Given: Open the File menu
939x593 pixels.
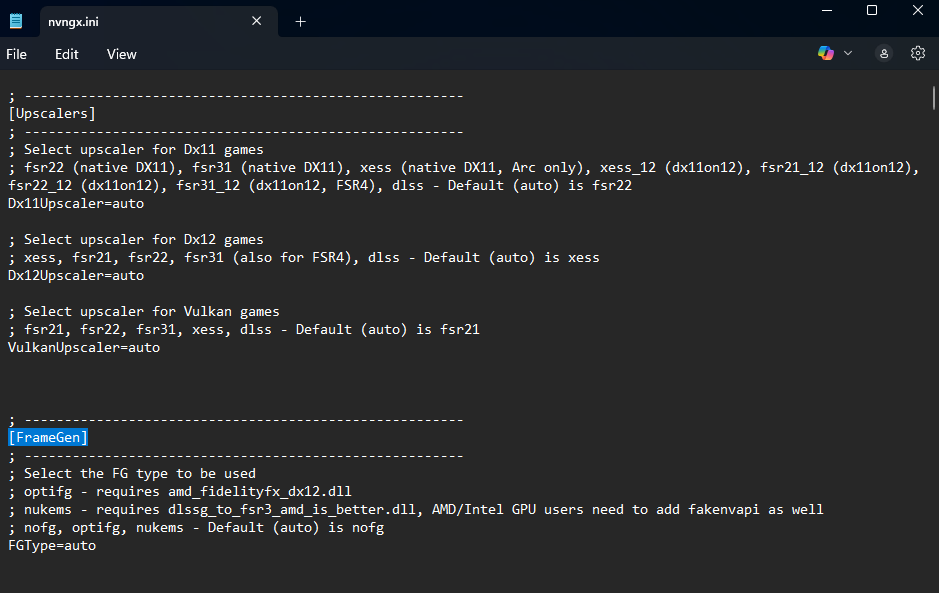Looking at the screenshot, I should point(16,55).
